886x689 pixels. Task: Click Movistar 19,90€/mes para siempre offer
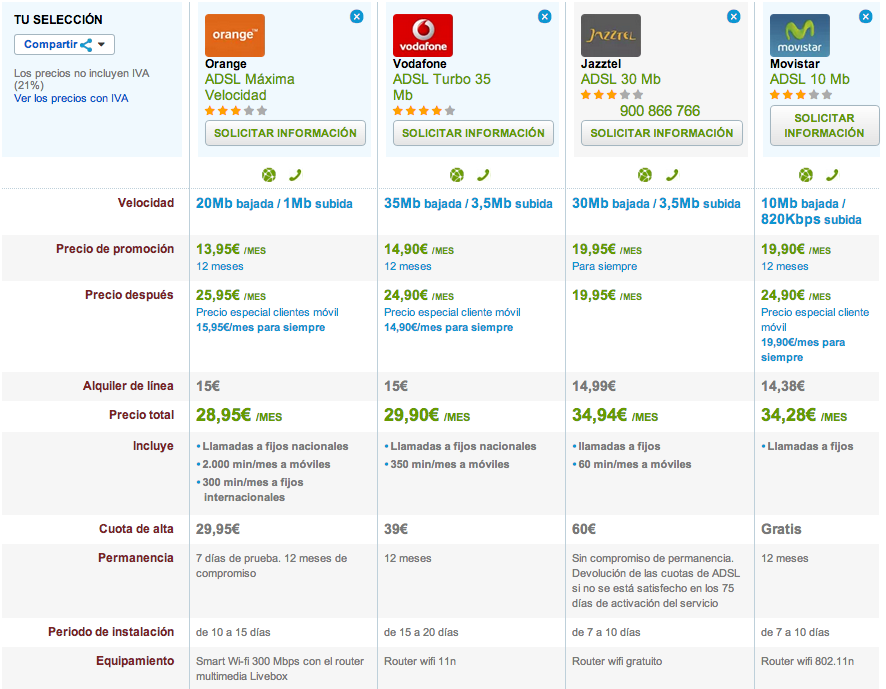point(803,350)
